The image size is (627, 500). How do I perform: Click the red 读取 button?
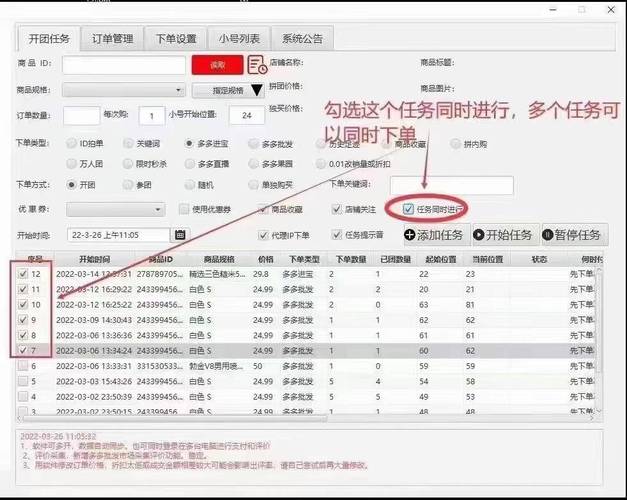pyautogui.click(x=218, y=65)
